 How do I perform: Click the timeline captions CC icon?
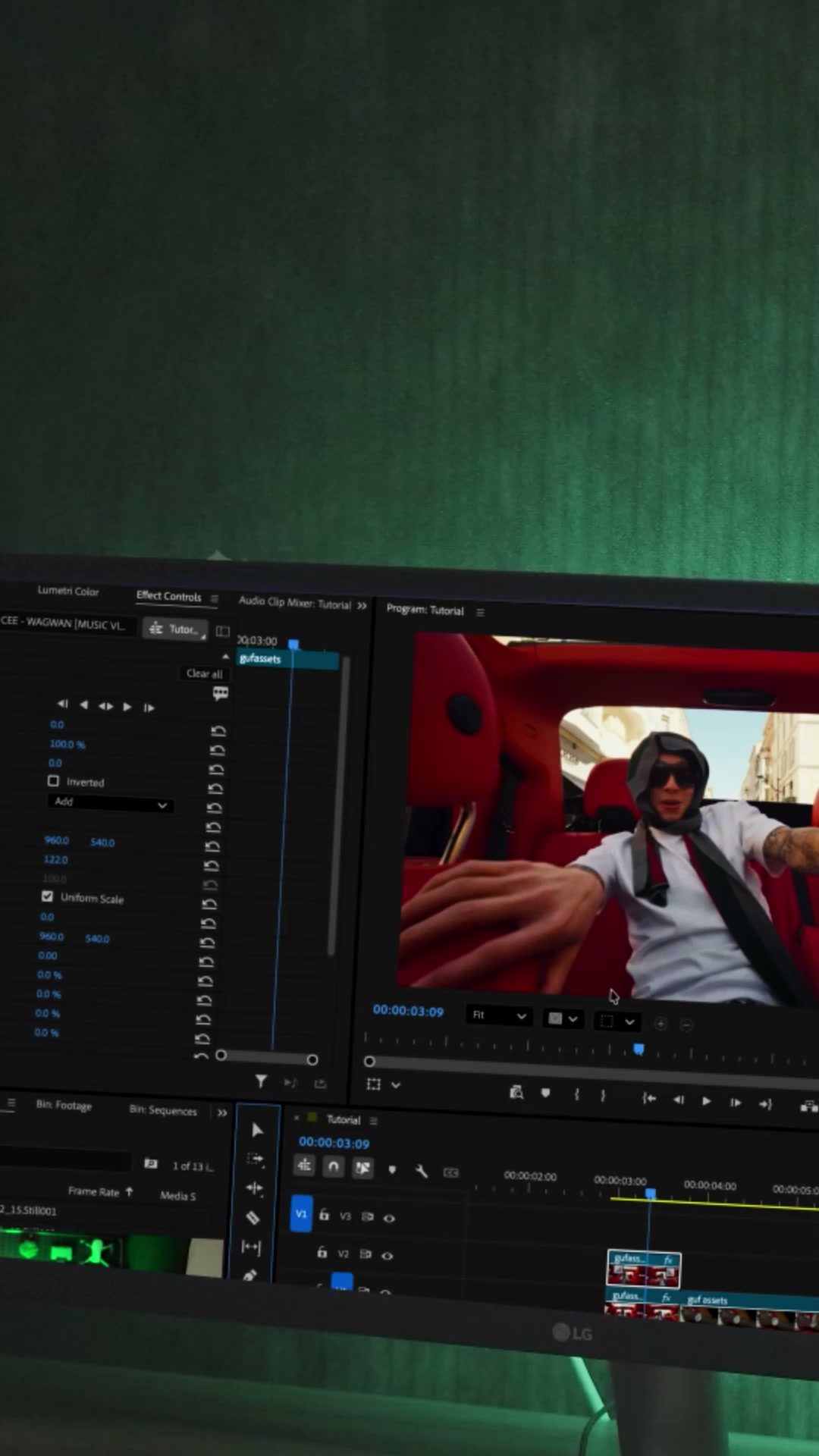[x=450, y=1172]
